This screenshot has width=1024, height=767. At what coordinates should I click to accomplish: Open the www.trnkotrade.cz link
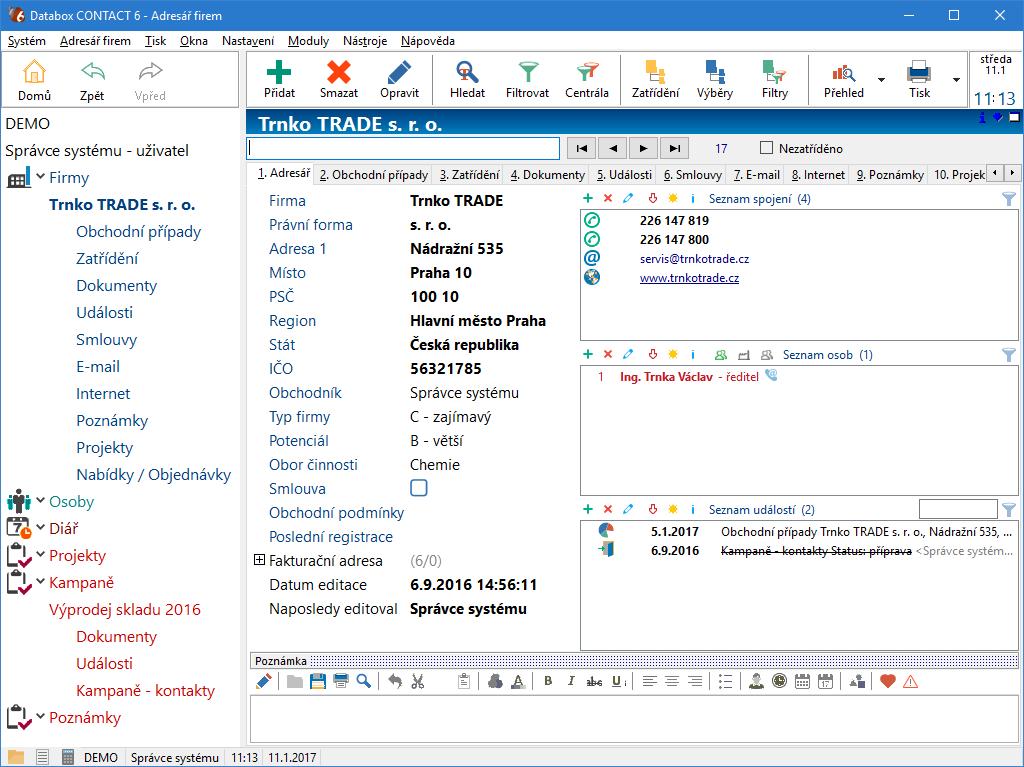pyautogui.click(x=689, y=278)
